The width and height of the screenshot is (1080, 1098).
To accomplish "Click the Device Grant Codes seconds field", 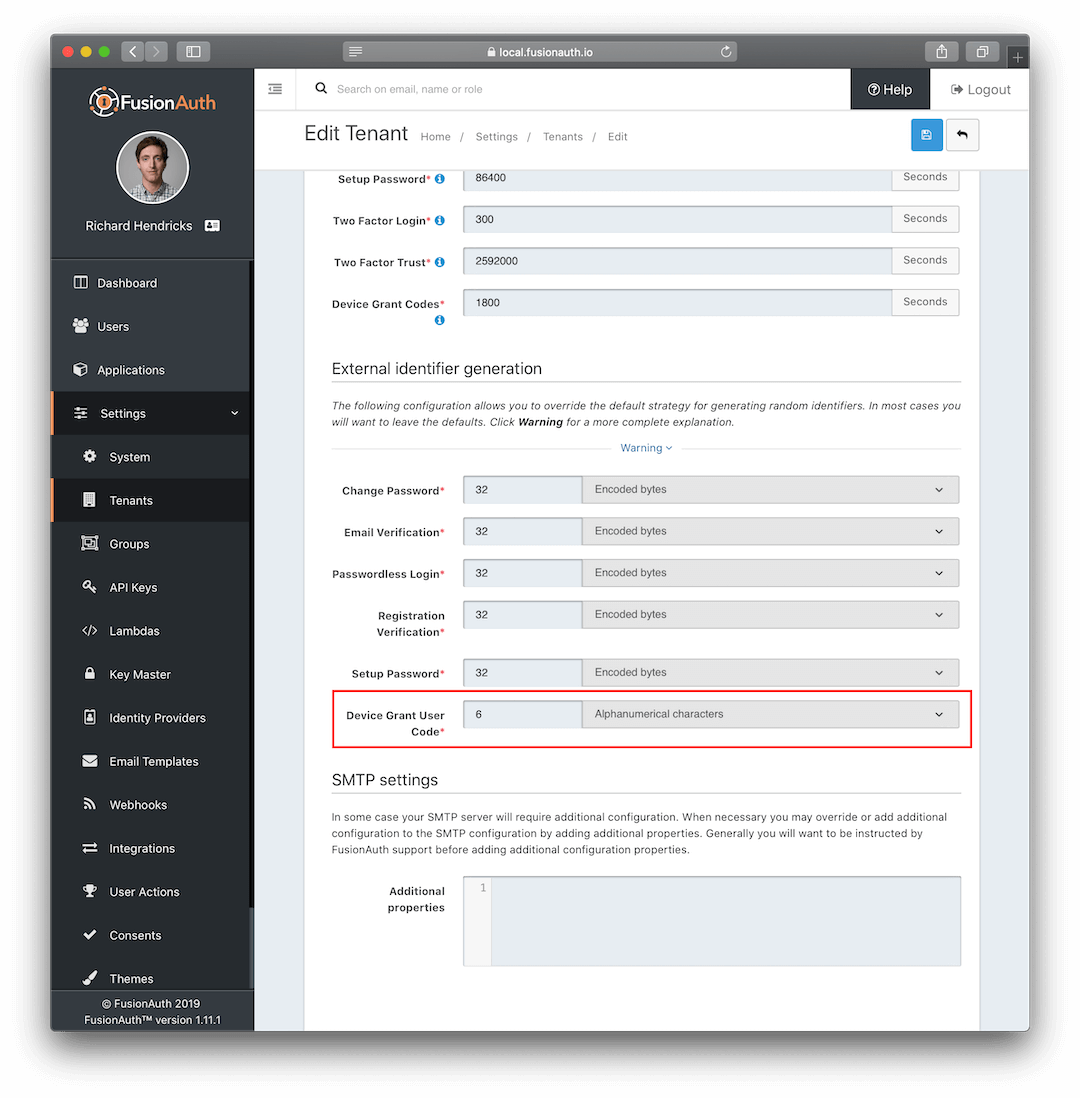I will coord(676,302).
